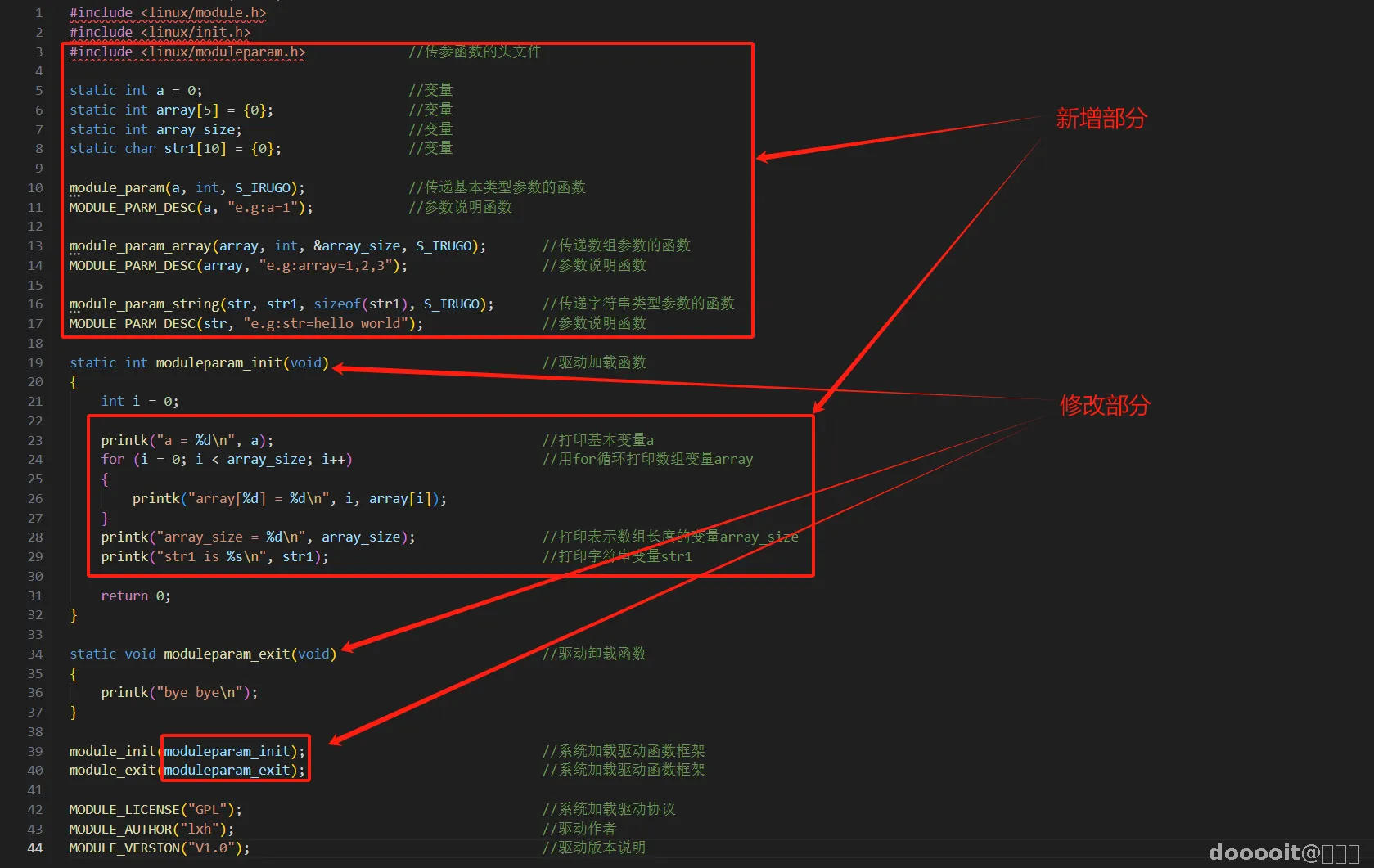Click the #include <linux/moduleparam.h> line
Viewport: 1374px width, 868px height.
coord(187,52)
